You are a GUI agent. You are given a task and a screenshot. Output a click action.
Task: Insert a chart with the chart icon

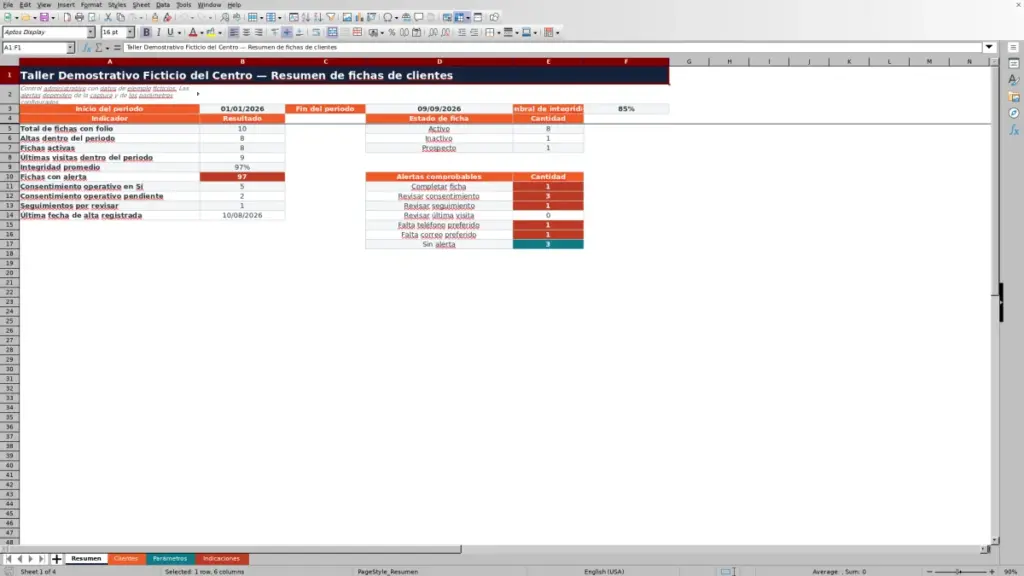(359, 18)
